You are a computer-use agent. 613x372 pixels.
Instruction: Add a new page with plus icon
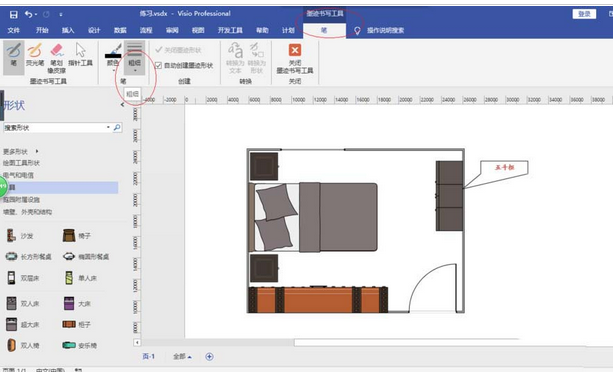coord(210,356)
